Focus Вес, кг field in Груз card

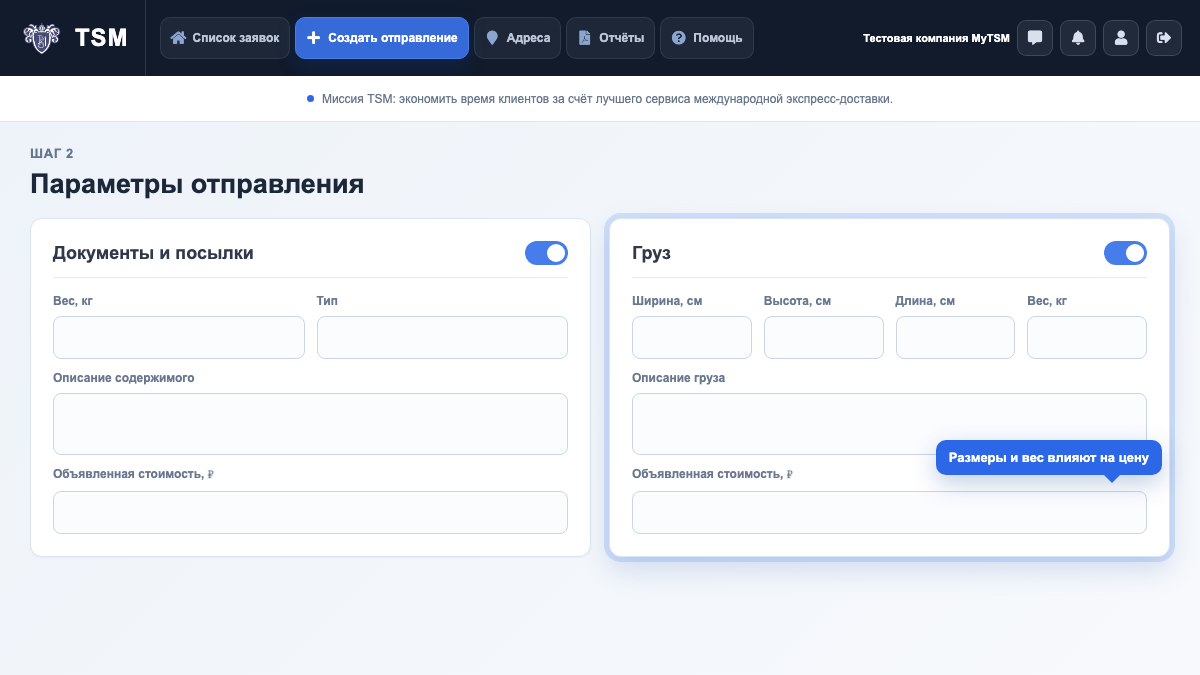(x=1087, y=338)
